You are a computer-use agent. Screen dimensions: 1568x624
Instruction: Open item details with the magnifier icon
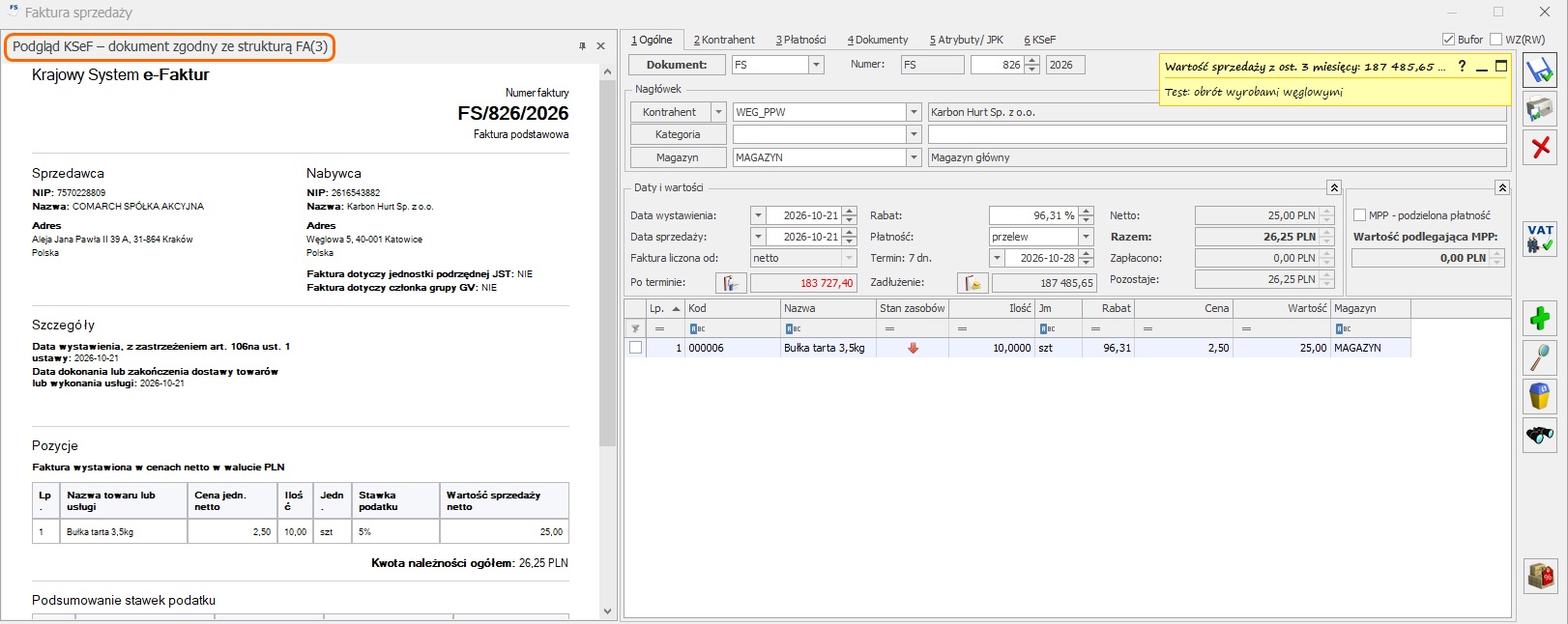1540,357
